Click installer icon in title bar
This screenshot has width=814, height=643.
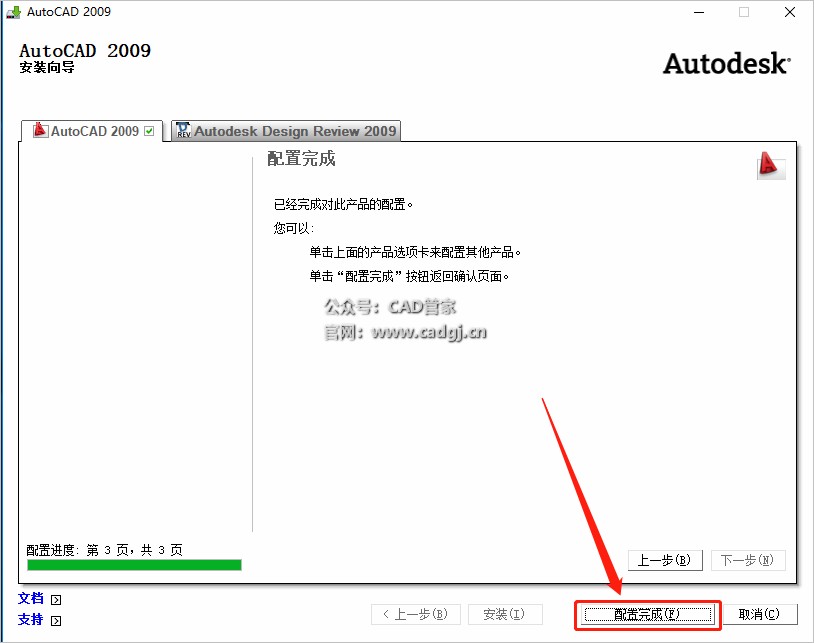[x=13, y=12]
